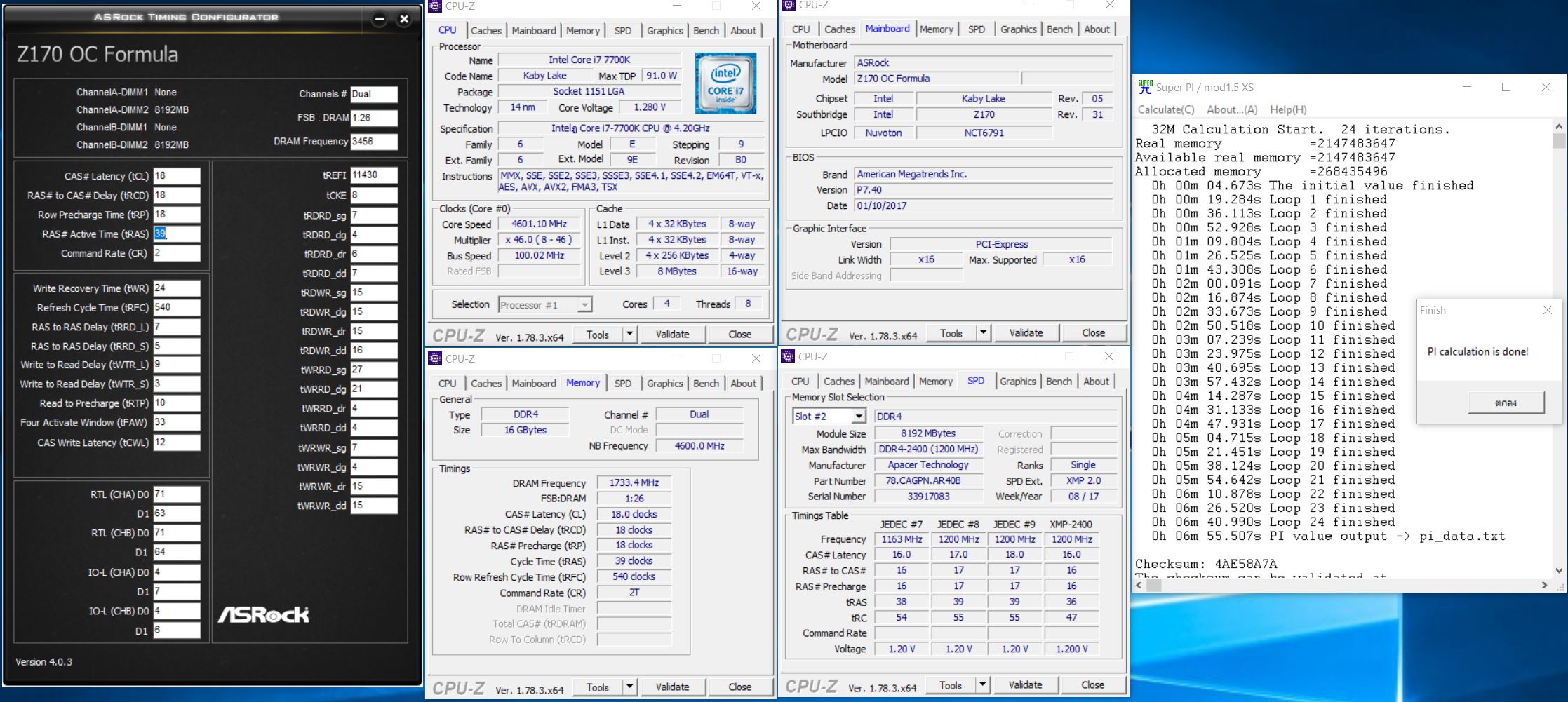Screen dimensions: 1568x702
Task: Close the ASRock Timing Configurator window
Action: [404, 19]
